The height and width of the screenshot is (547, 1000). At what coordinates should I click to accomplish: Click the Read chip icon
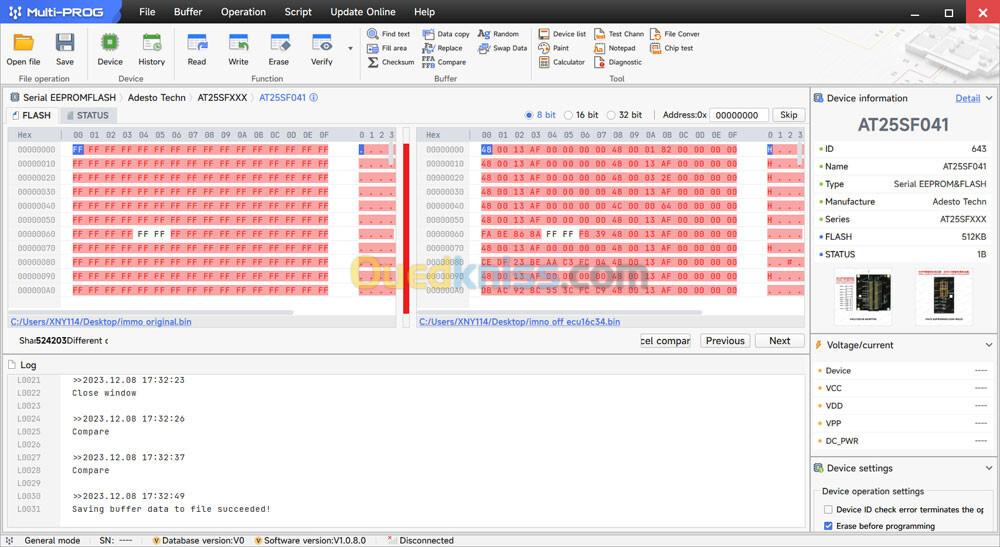[x=197, y=43]
